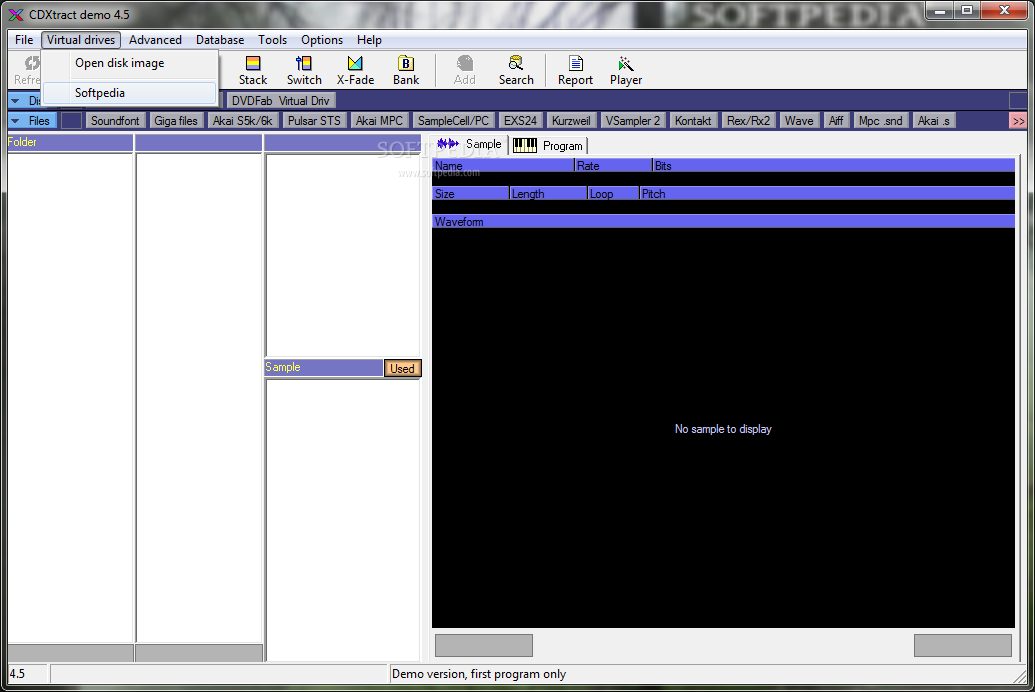This screenshot has height=692, width=1035.
Task: Close the CDXtract demo window
Action: coord(1004,11)
